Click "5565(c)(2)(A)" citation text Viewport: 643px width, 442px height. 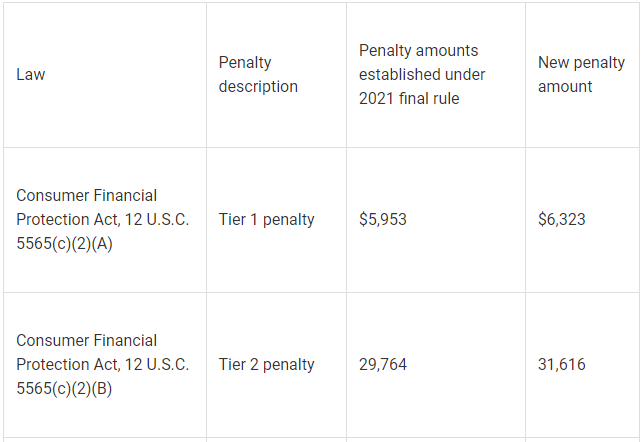(x=64, y=244)
